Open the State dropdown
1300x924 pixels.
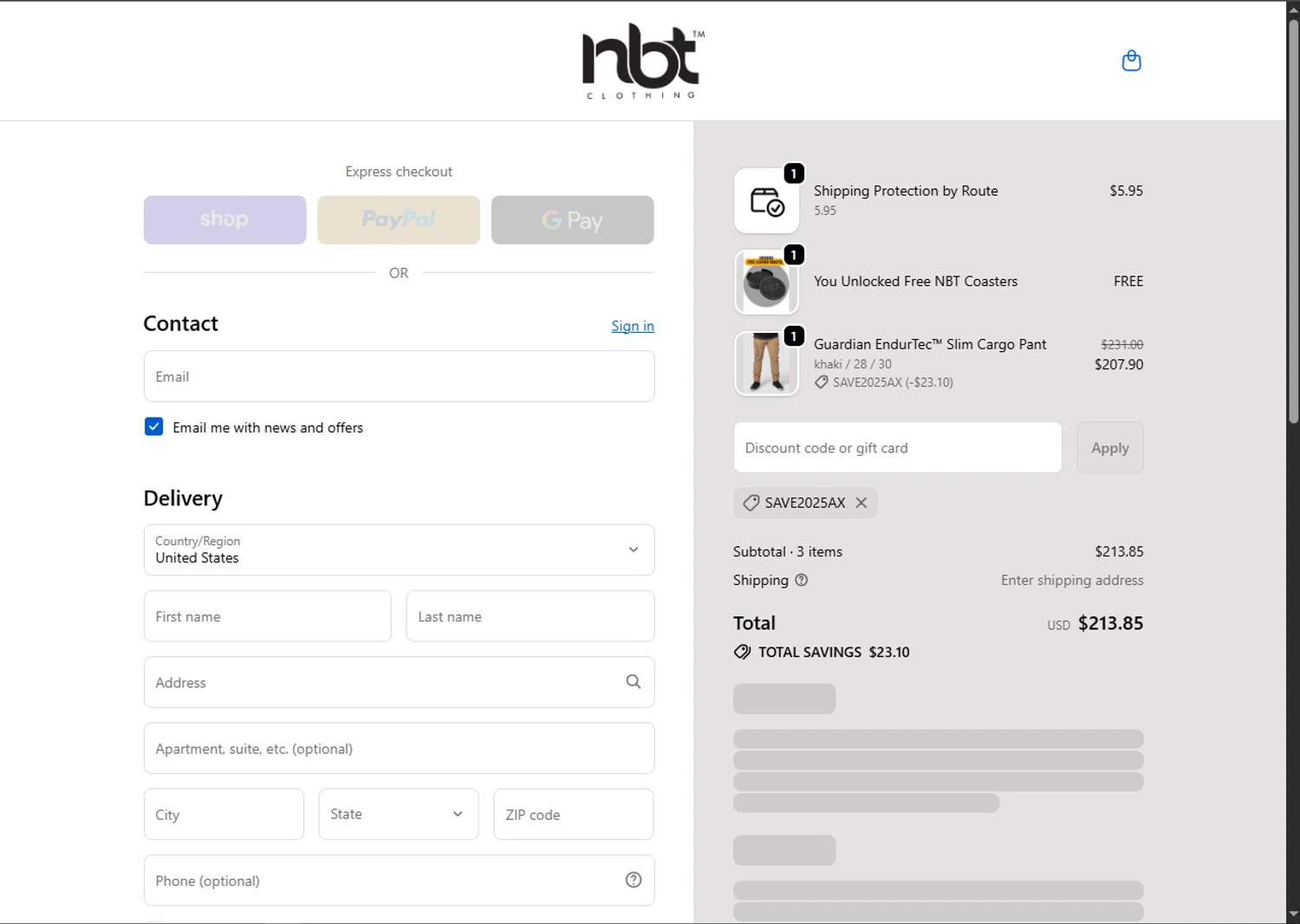point(399,814)
